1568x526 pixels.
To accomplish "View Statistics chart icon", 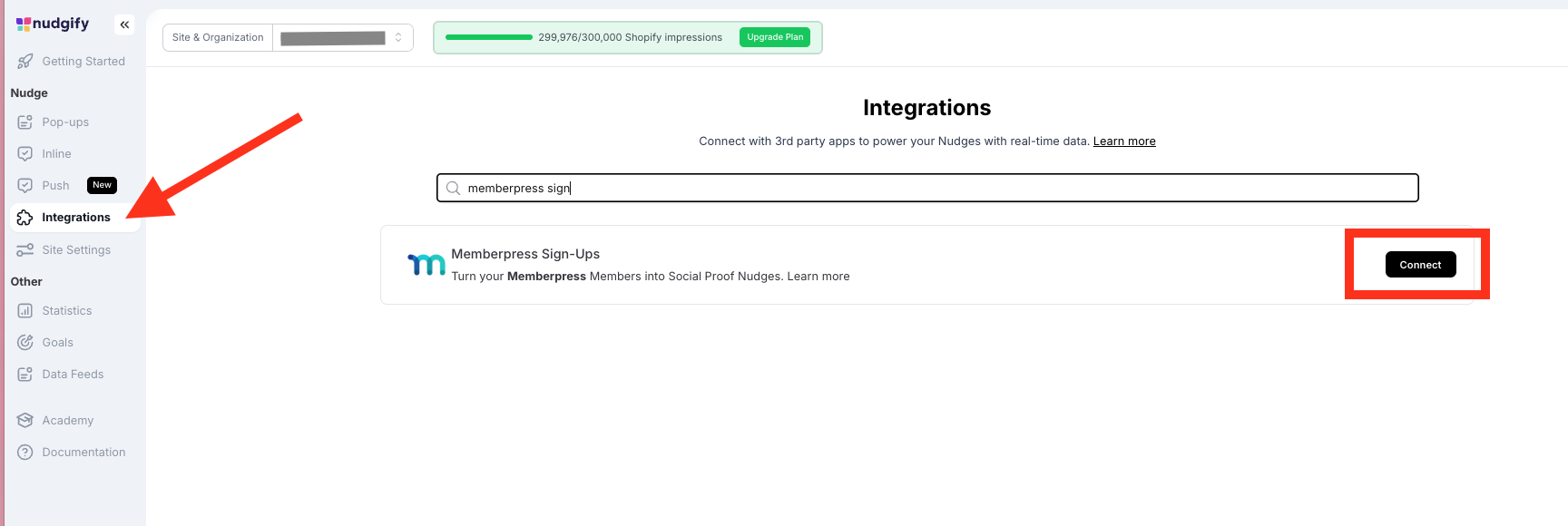I will (25, 311).
